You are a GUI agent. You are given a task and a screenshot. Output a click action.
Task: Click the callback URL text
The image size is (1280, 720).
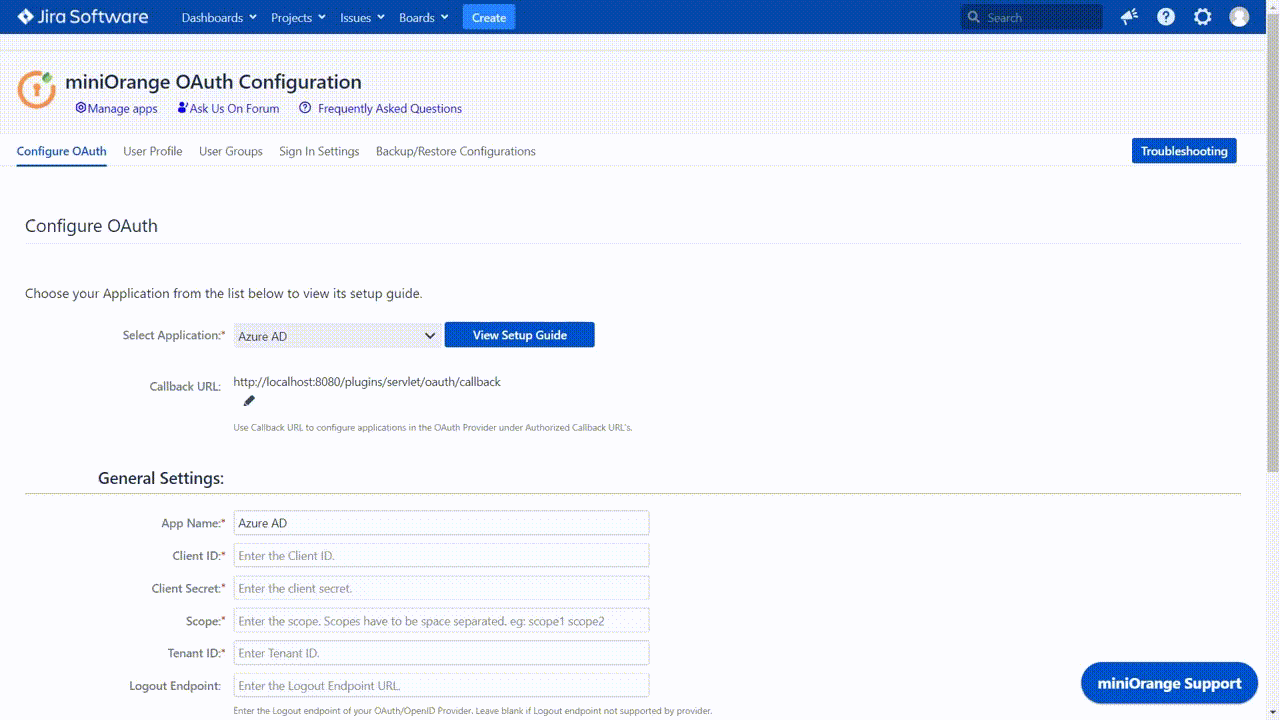(367, 382)
